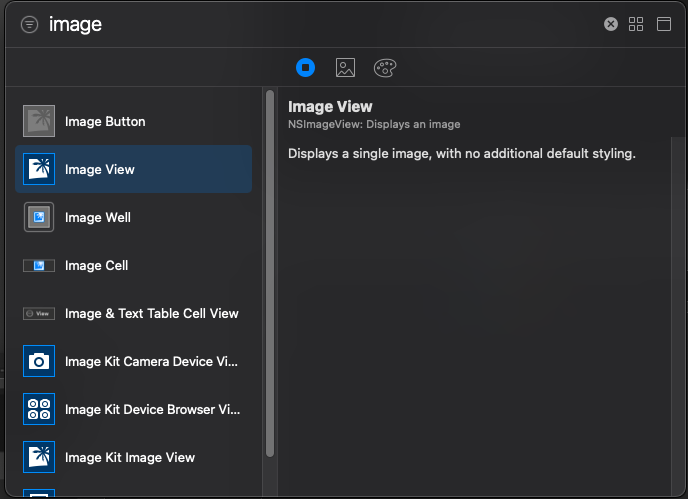Viewport: 688px width, 499px height.
Task: Select the Image media library tab
Action: [x=345, y=68]
